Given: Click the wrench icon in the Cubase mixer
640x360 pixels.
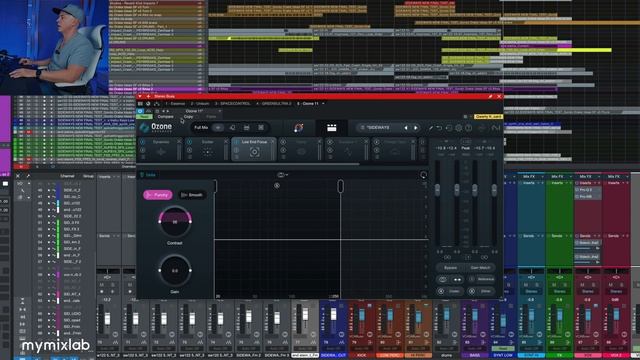Looking at the screenshot, I should tap(28, 176).
